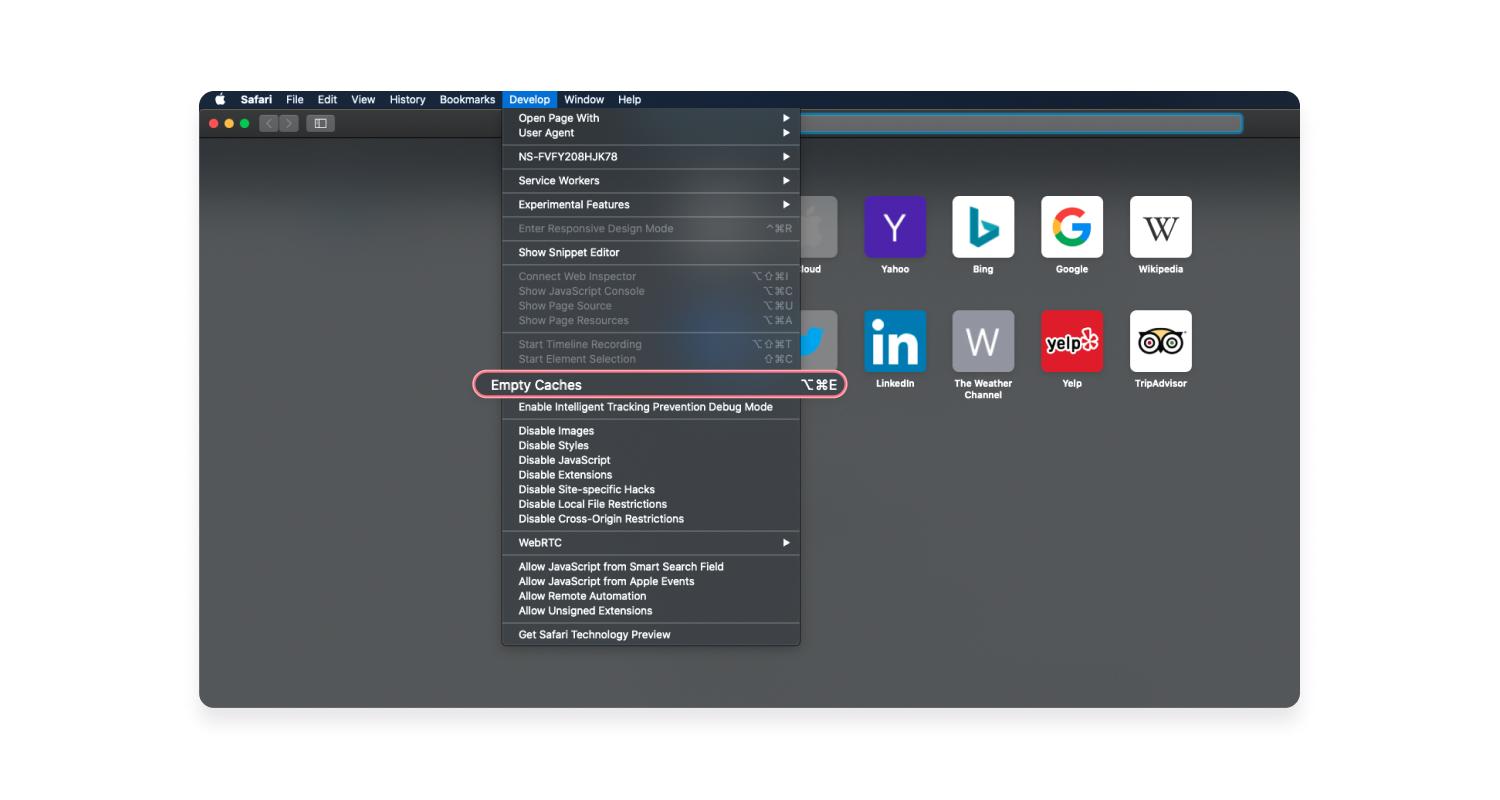Choose Get Safari Technology Preview
This screenshot has width=1500, height=800.
(x=651, y=635)
